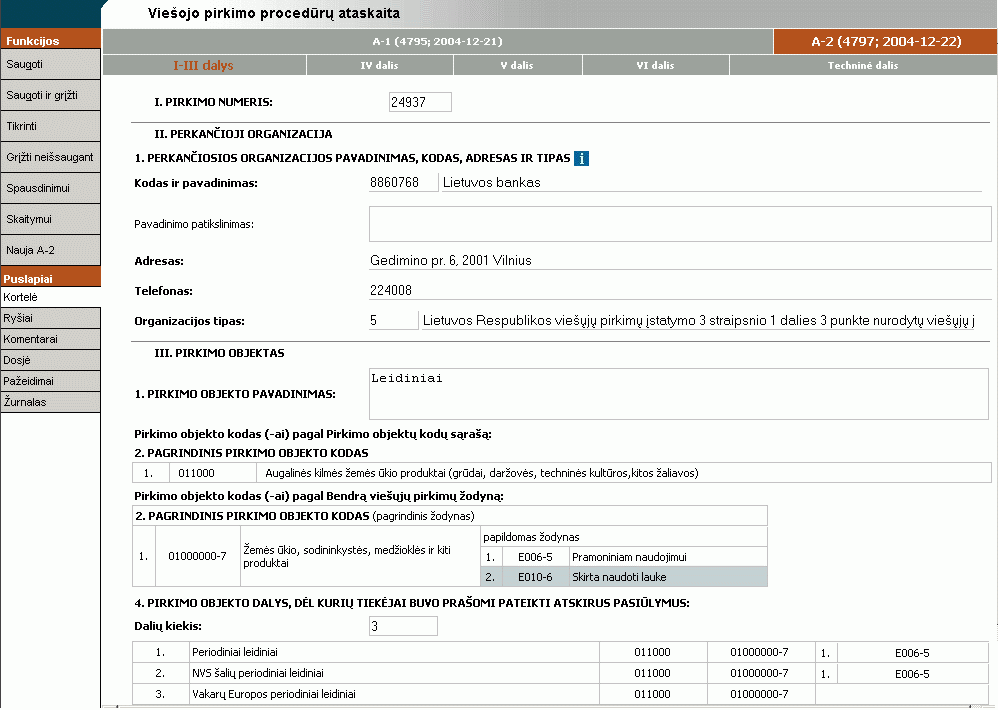Switch to the V dalis tab

point(517,66)
